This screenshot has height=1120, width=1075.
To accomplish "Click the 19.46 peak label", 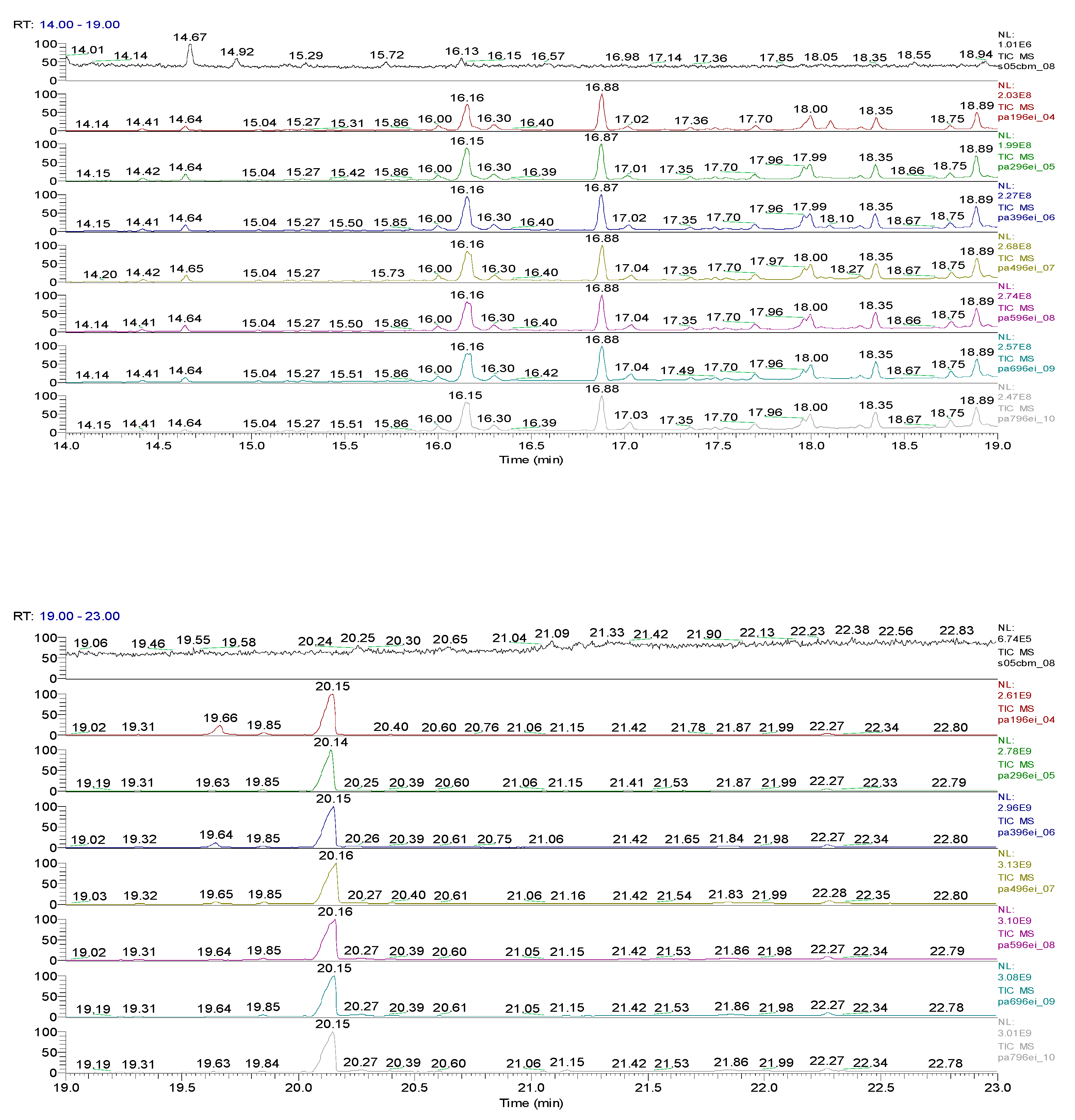I will click(x=148, y=644).
